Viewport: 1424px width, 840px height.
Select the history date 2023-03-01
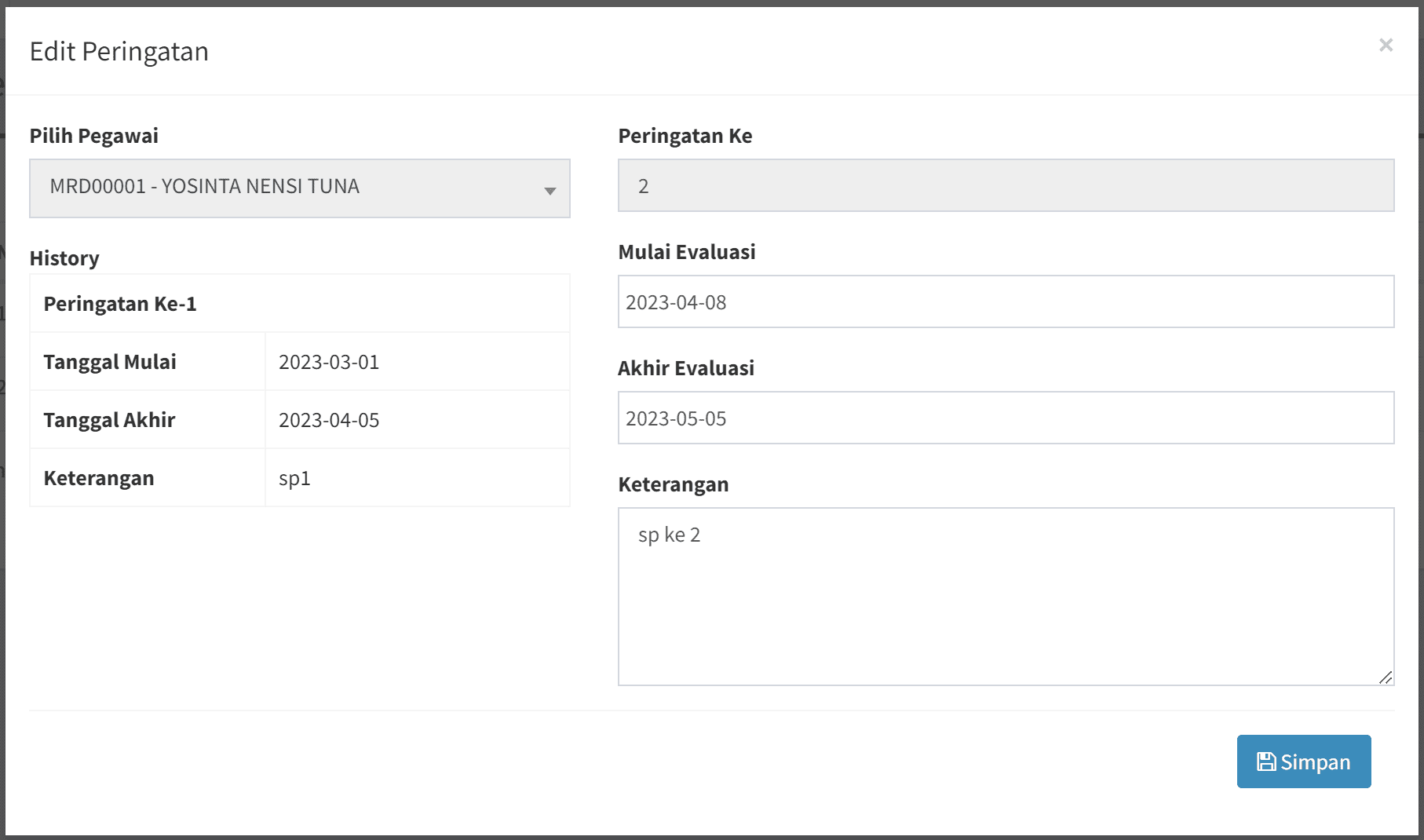point(329,362)
